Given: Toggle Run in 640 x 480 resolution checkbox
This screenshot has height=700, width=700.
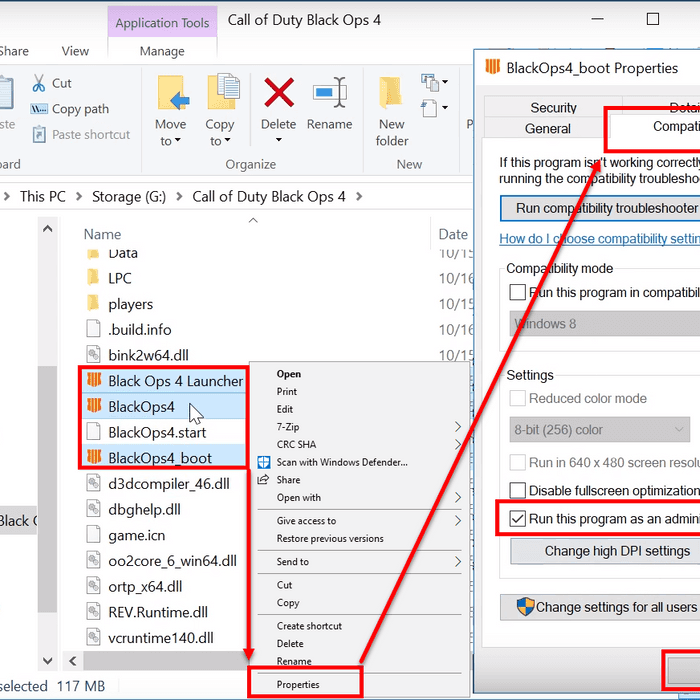Looking at the screenshot, I should click(x=517, y=462).
